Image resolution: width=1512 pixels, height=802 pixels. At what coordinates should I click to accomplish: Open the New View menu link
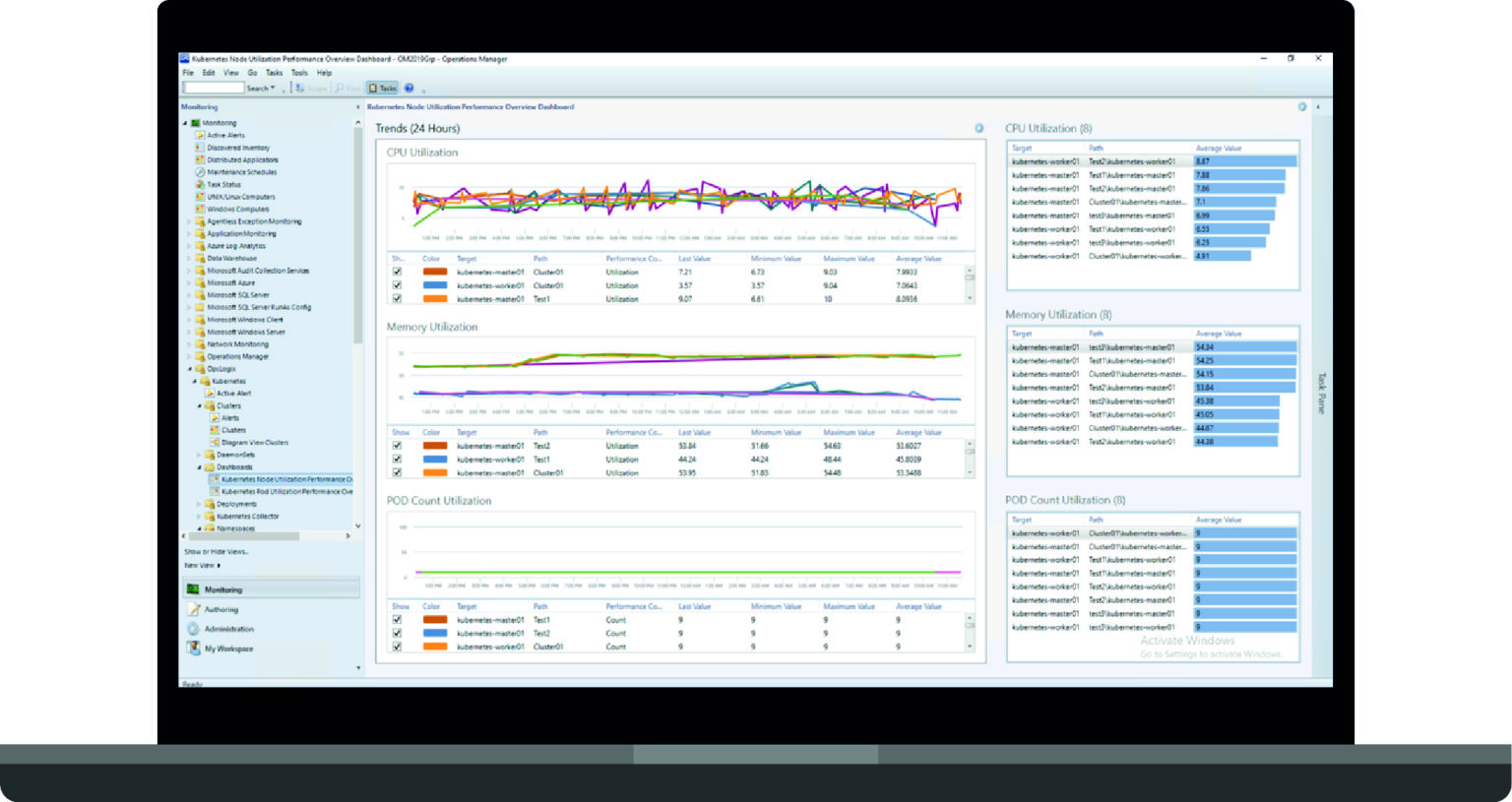(202, 566)
